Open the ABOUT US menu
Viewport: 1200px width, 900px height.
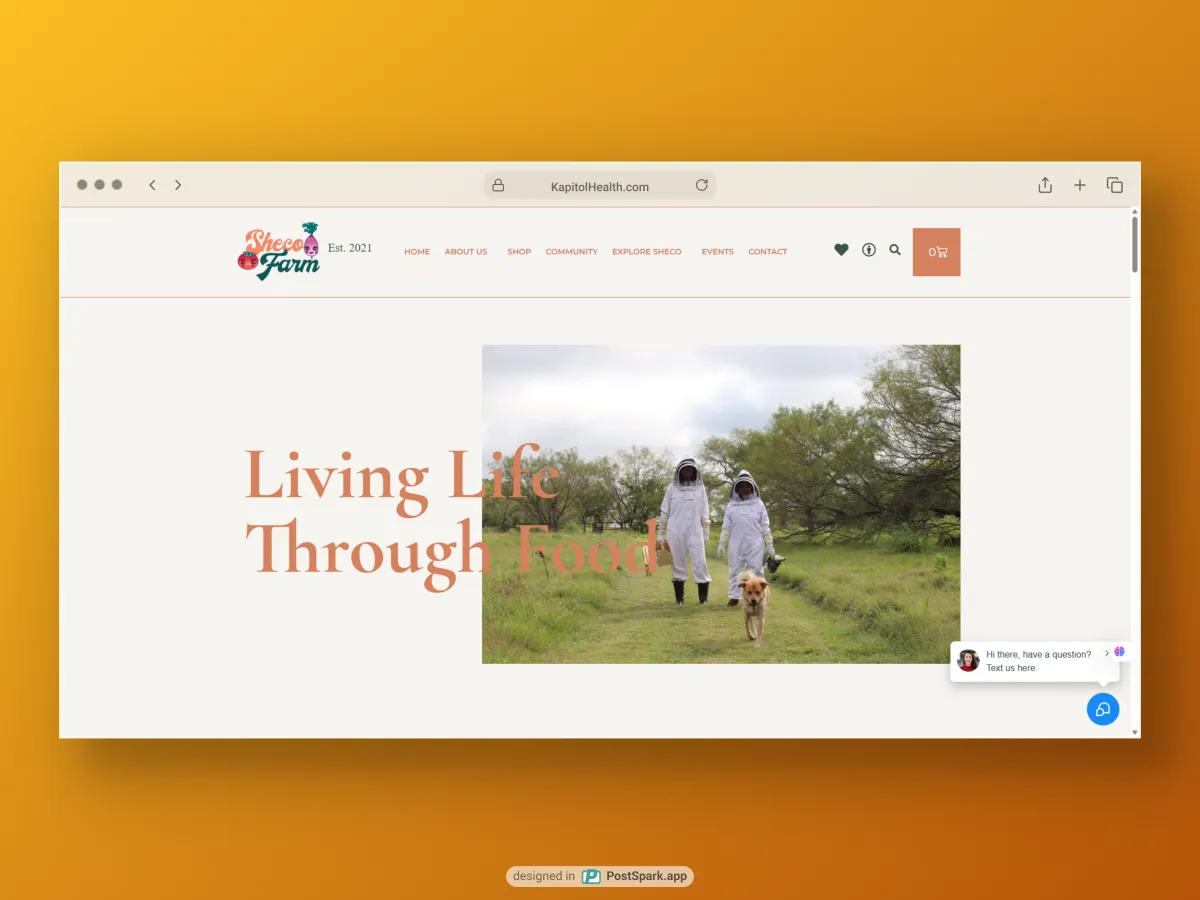coord(466,252)
